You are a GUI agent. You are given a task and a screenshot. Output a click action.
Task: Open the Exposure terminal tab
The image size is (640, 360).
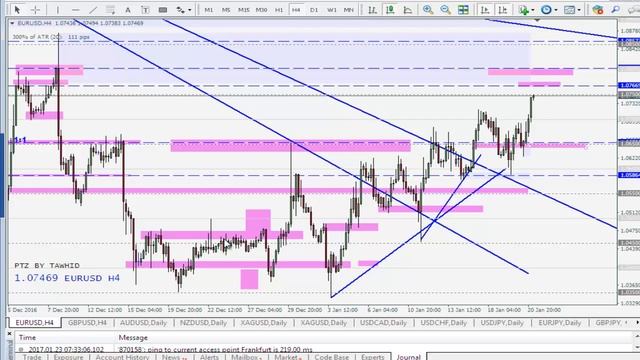(69, 357)
